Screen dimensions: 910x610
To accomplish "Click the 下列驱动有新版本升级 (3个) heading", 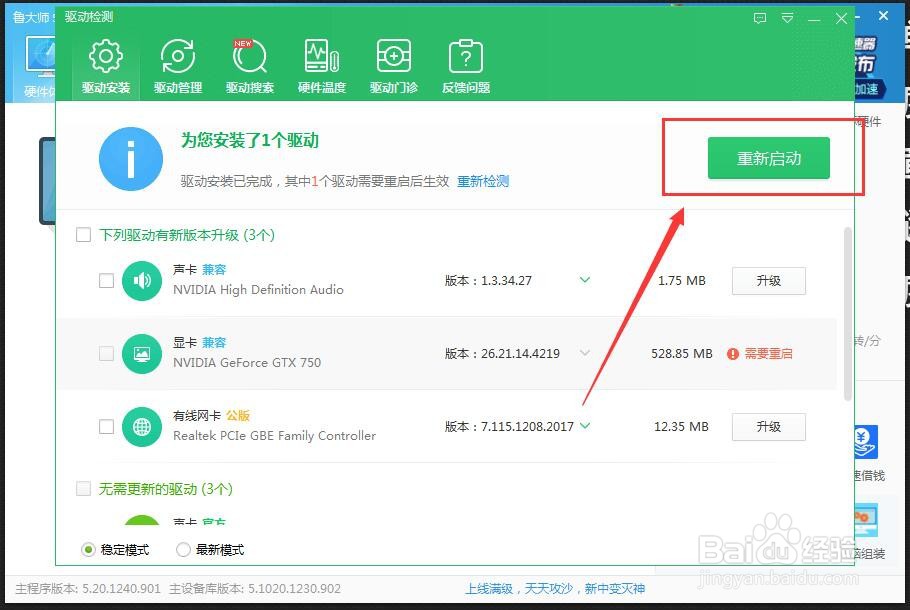I will click(x=187, y=234).
